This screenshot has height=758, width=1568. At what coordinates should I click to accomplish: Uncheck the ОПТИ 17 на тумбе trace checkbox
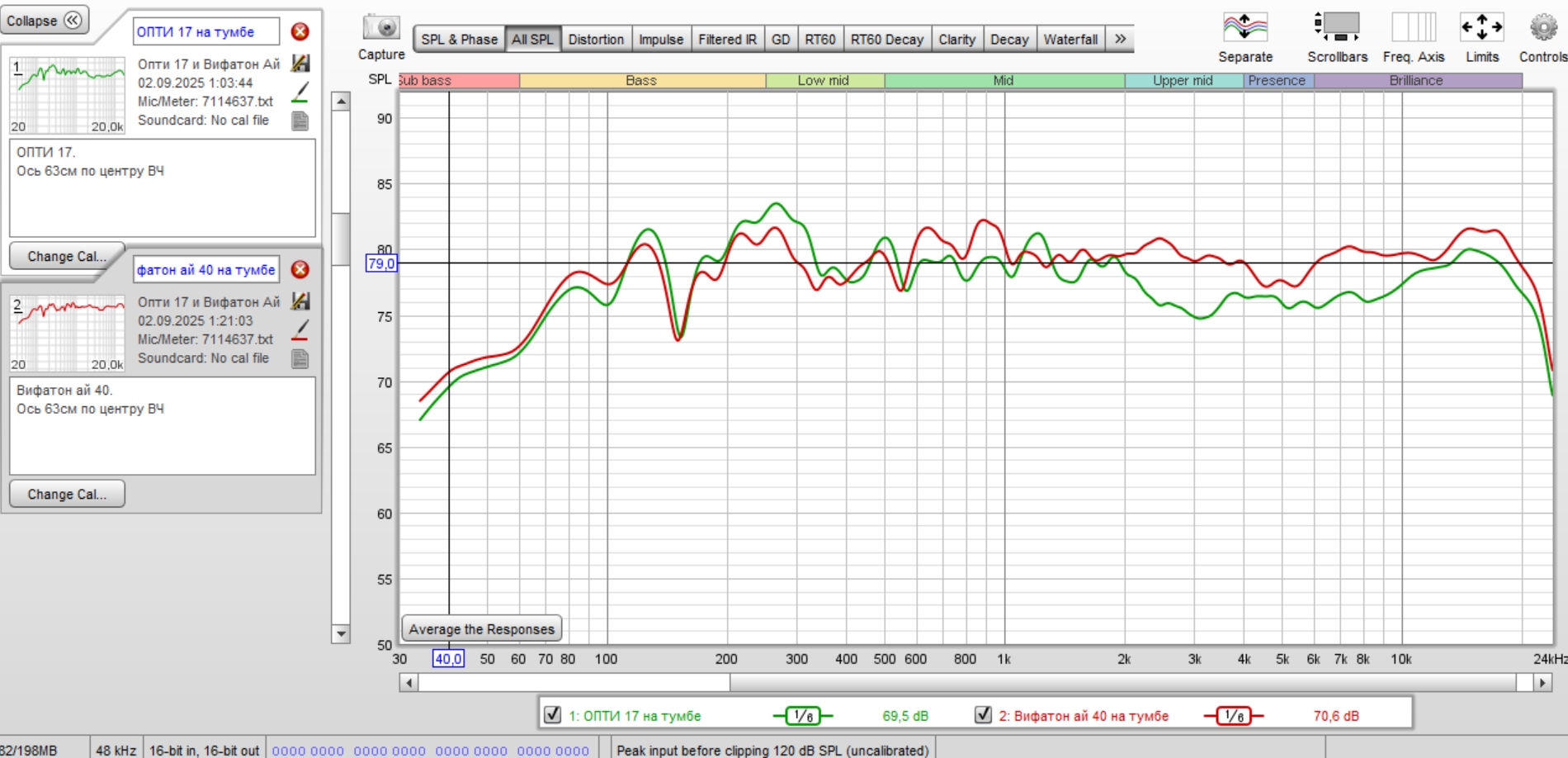click(x=553, y=715)
